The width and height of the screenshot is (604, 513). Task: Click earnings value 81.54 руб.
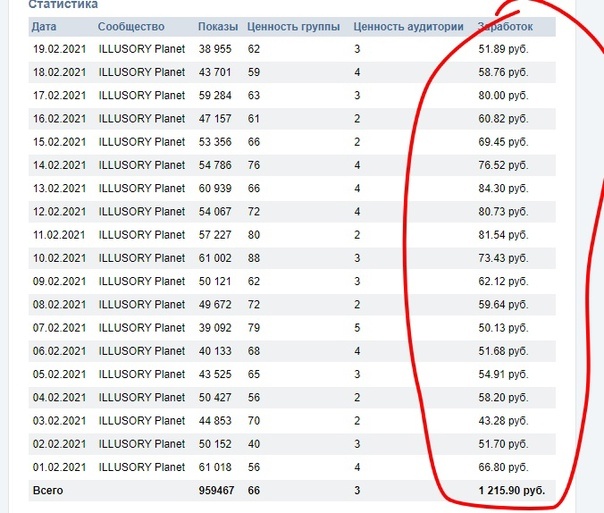503,235
